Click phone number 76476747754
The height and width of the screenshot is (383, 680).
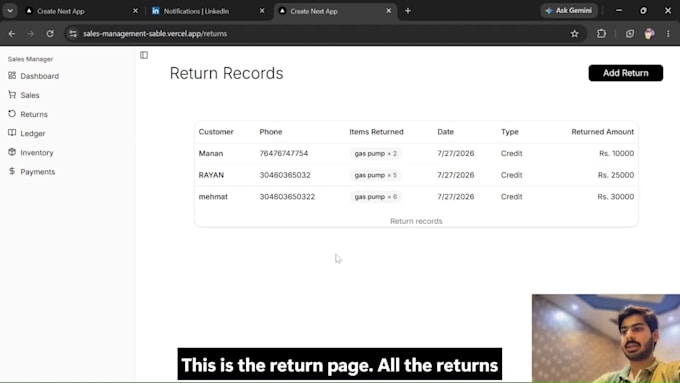tap(284, 154)
